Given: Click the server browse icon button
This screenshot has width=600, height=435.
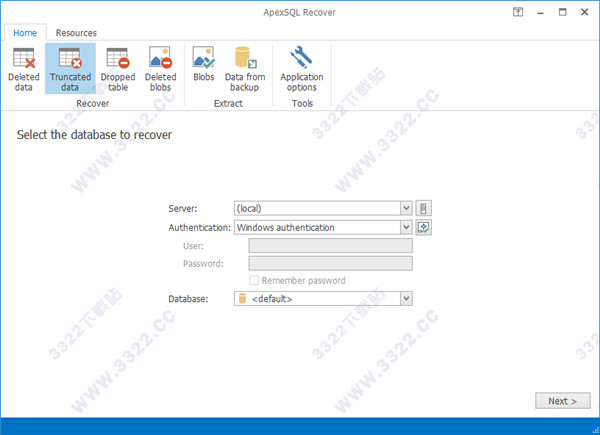Looking at the screenshot, I should pos(423,209).
